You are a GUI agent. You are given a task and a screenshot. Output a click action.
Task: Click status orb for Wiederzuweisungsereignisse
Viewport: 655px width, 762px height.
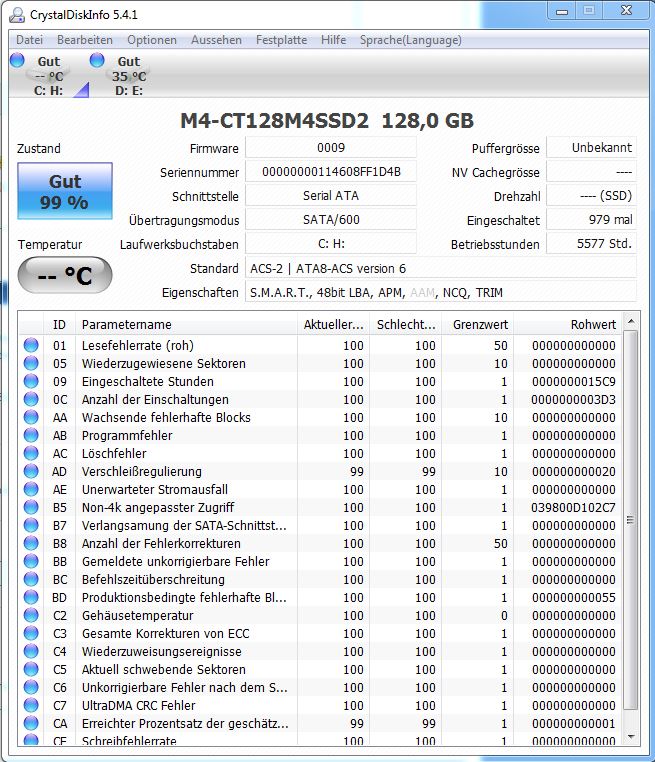point(31,651)
